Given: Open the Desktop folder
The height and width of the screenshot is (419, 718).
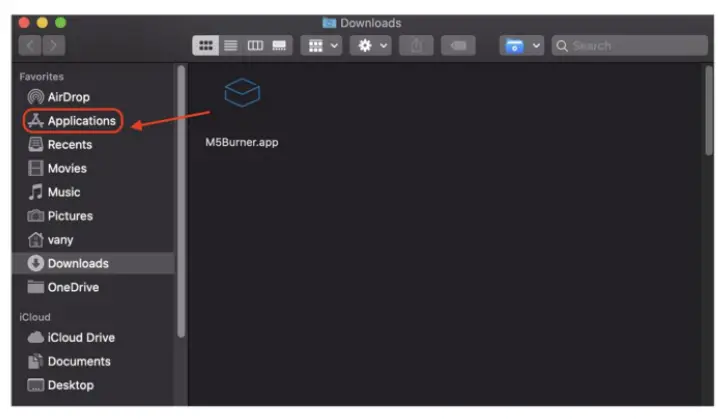Looking at the screenshot, I should point(60,385).
